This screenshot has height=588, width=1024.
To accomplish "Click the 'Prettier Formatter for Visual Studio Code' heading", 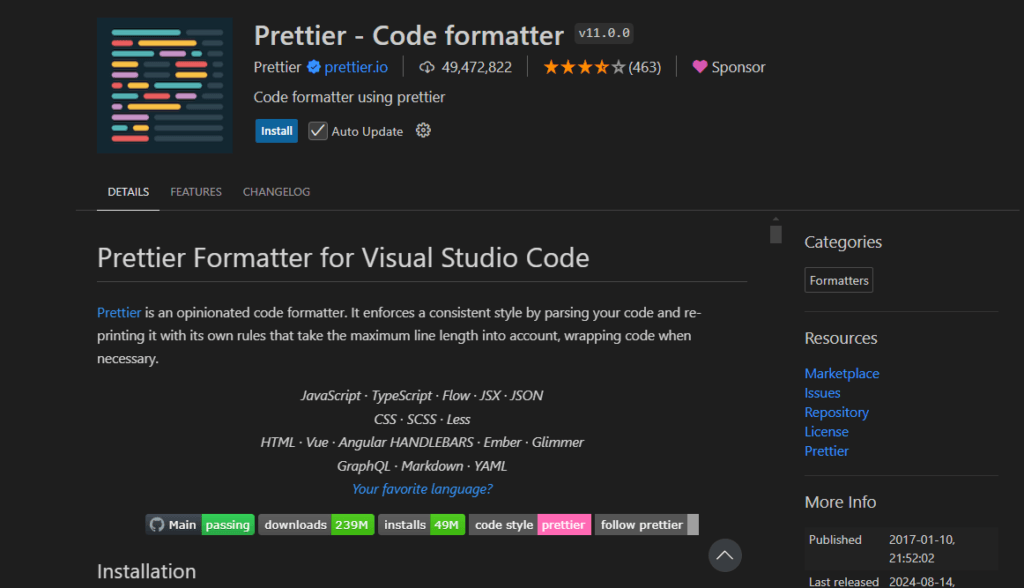I will click(x=343, y=257).
